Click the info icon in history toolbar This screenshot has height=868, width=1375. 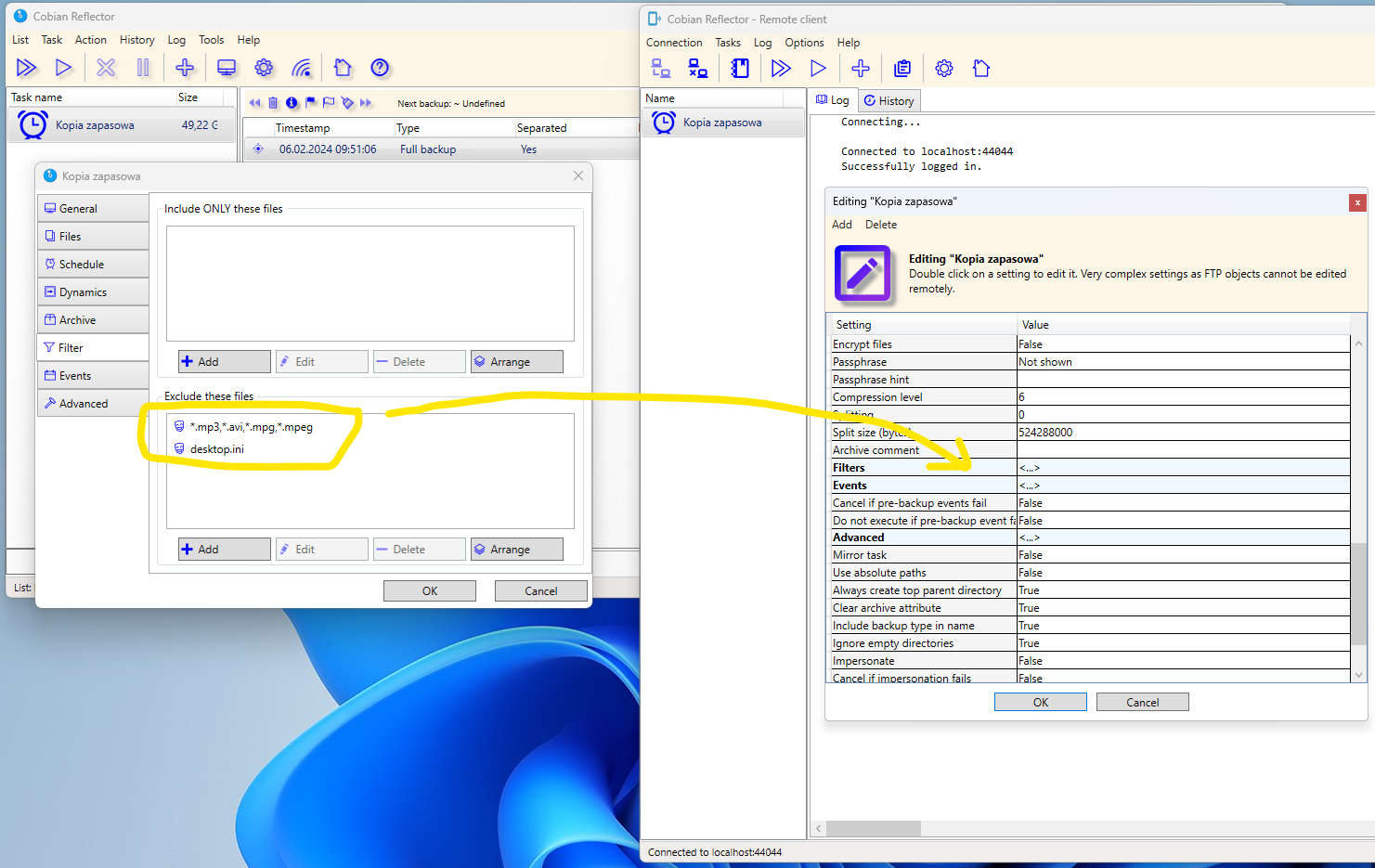[x=292, y=103]
